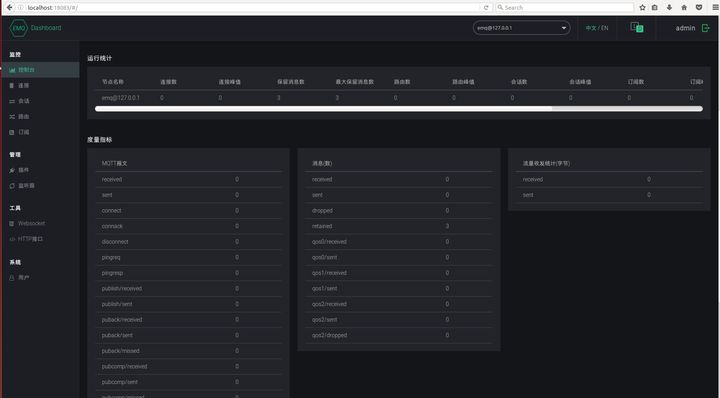Screen dimensions: 720x398
Task: Click the browser back arrow
Action: point(9,7)
